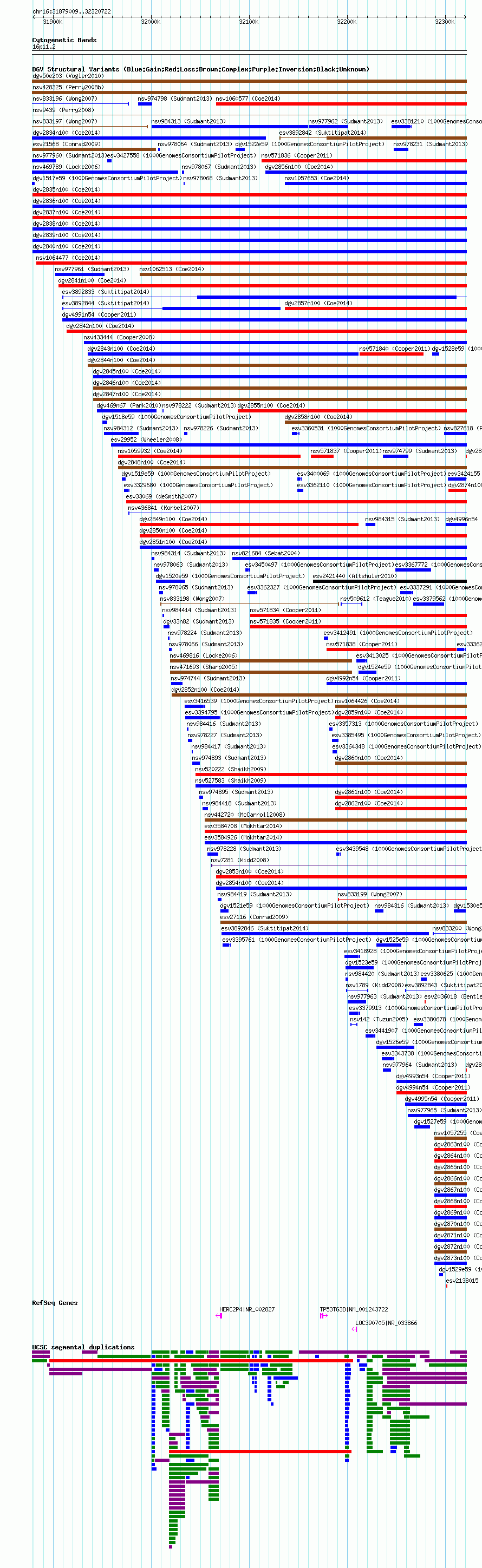The image size is (482, 1568).
Task: Click dgv2840n100 (Coe2014) variant label
Action: [67, 246]
